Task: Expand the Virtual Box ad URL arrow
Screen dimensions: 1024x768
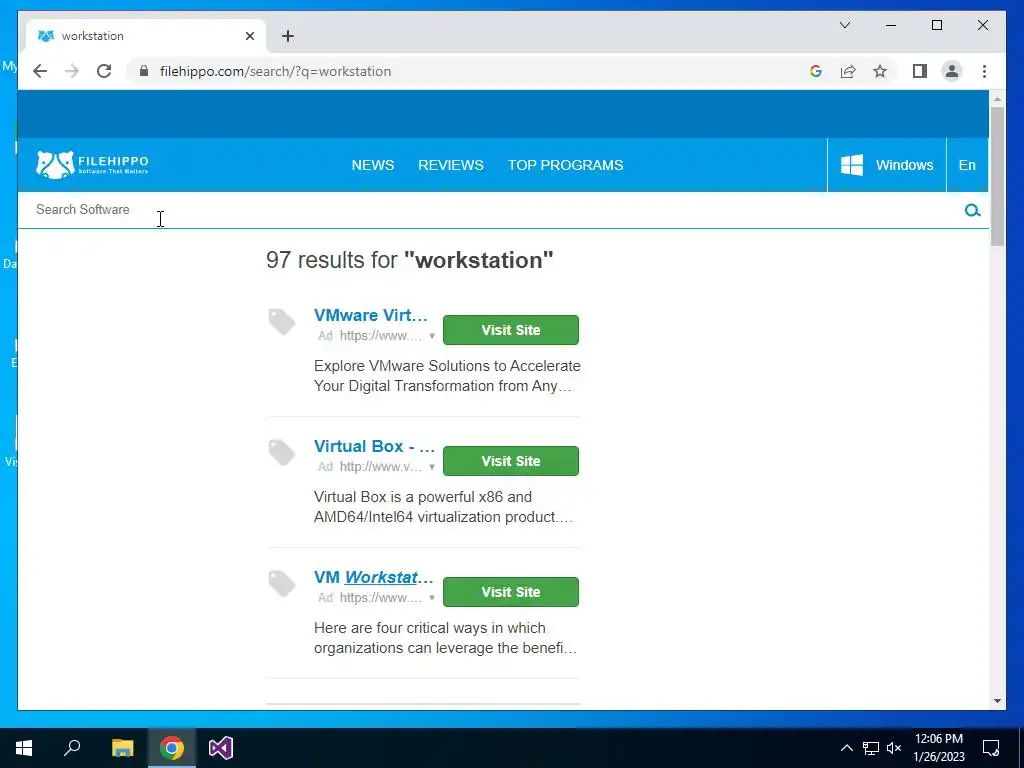Action: [432, 468]
